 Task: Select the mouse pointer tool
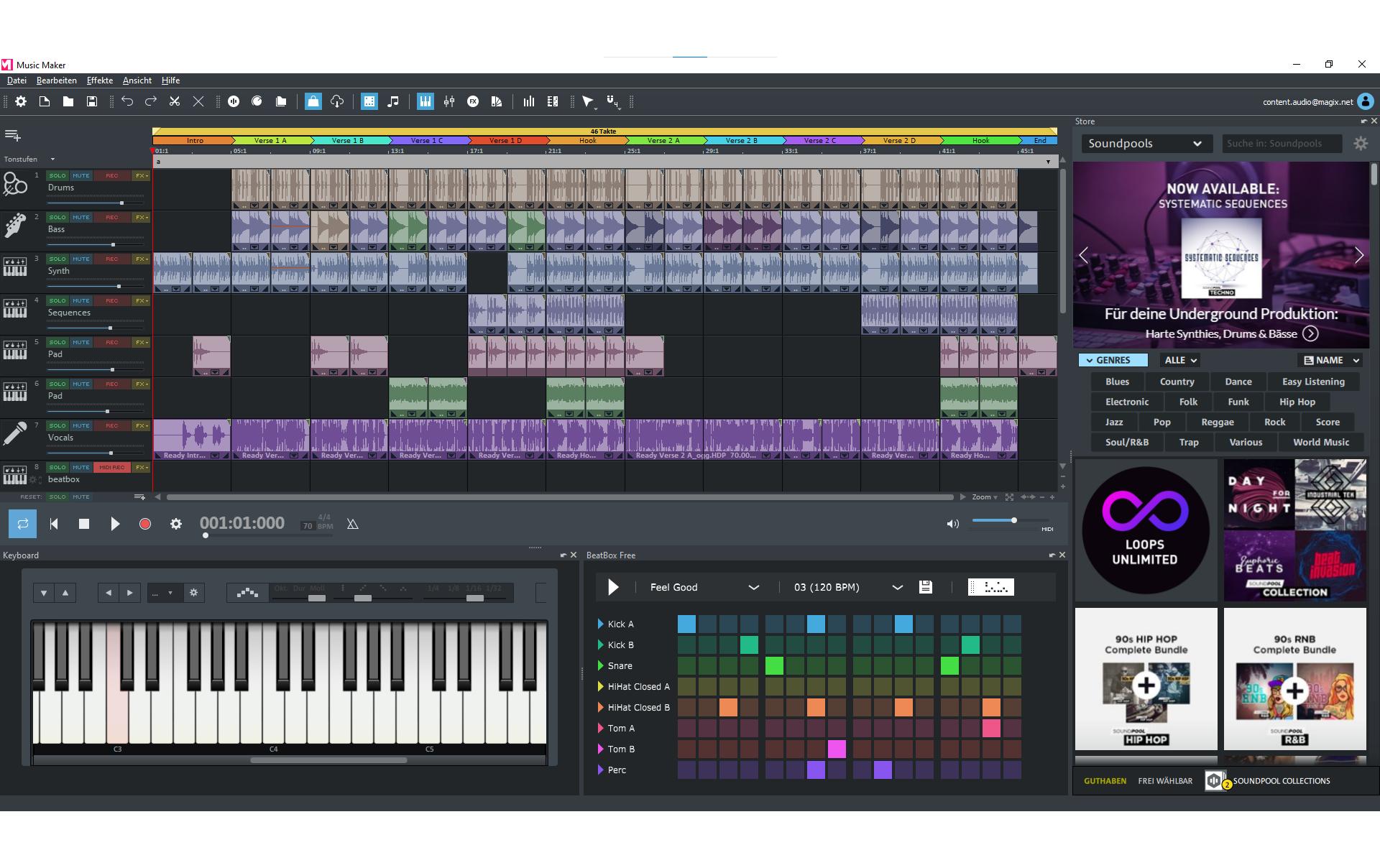coord(589,102)
